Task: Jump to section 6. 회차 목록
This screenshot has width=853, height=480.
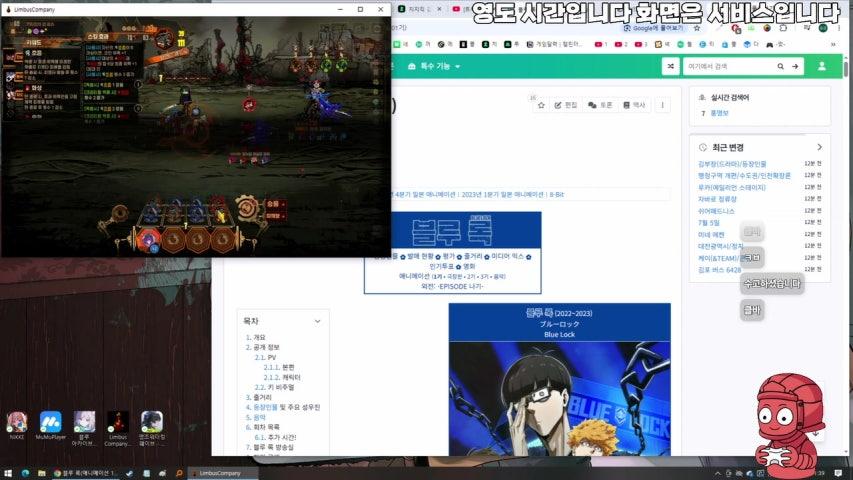Action: tap(262, 427)
